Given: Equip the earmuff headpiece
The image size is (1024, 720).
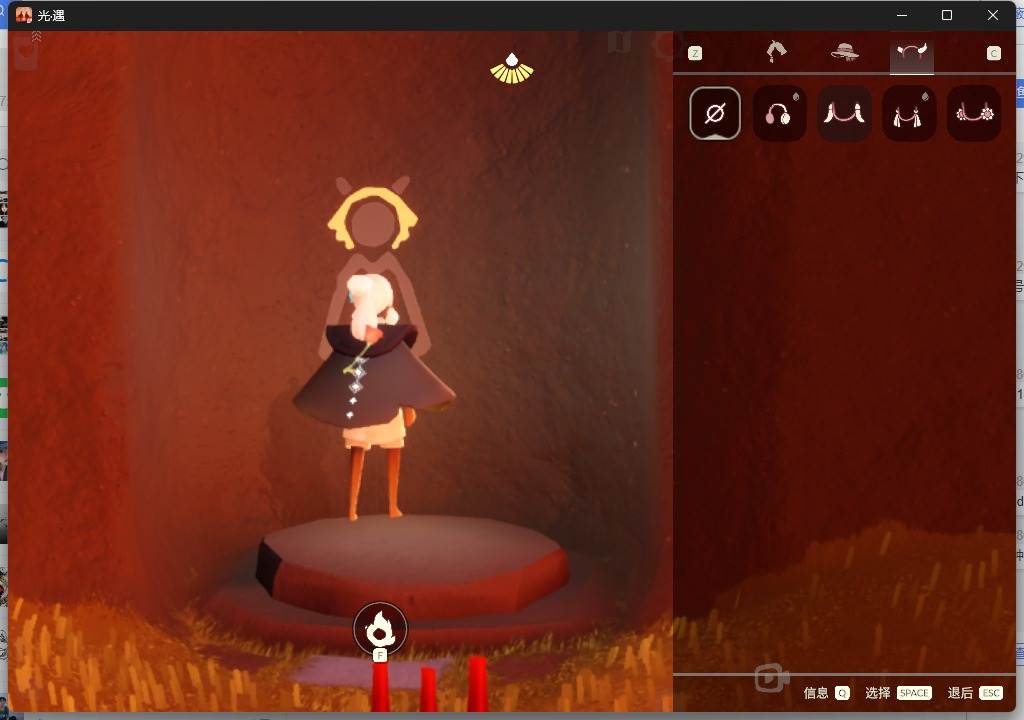Looking at the screenshot, I should 778,113.
